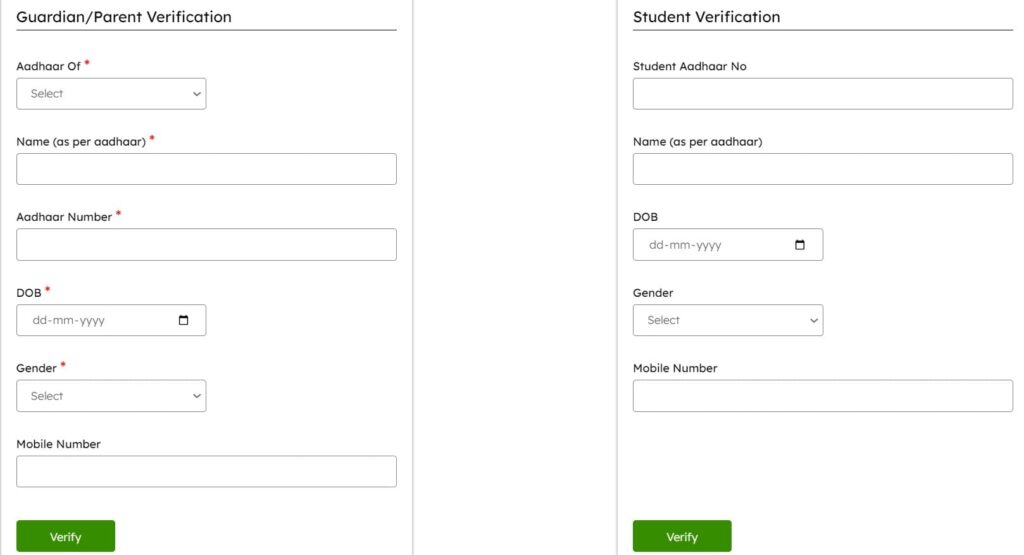The height and width of the screenshot is (555, 1024).
Task: Open calendar icon in guardian DOB field
Action: (x=183, y=321)
